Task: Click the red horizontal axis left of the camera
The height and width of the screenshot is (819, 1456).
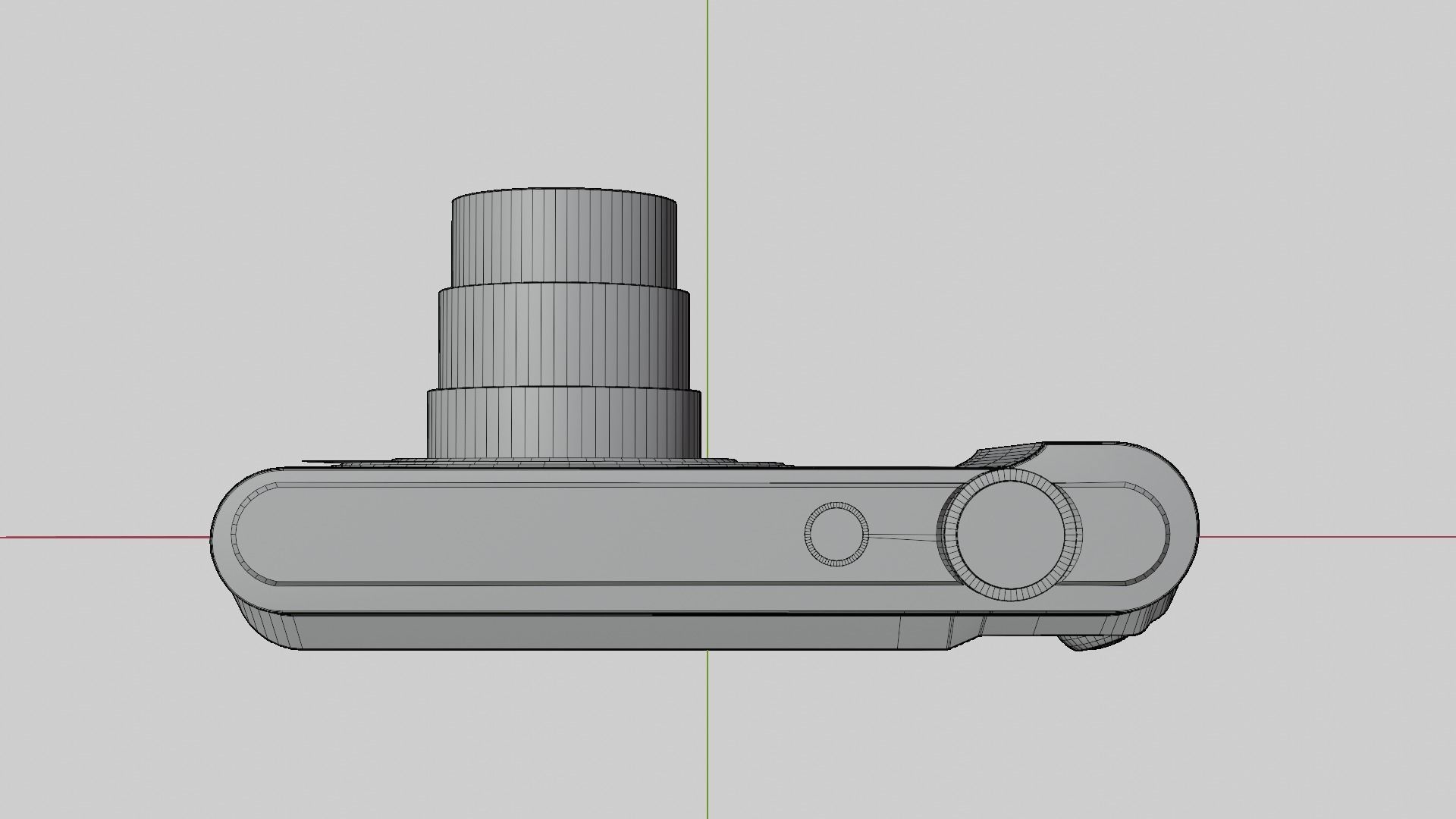Action: (x=99, y=537)
